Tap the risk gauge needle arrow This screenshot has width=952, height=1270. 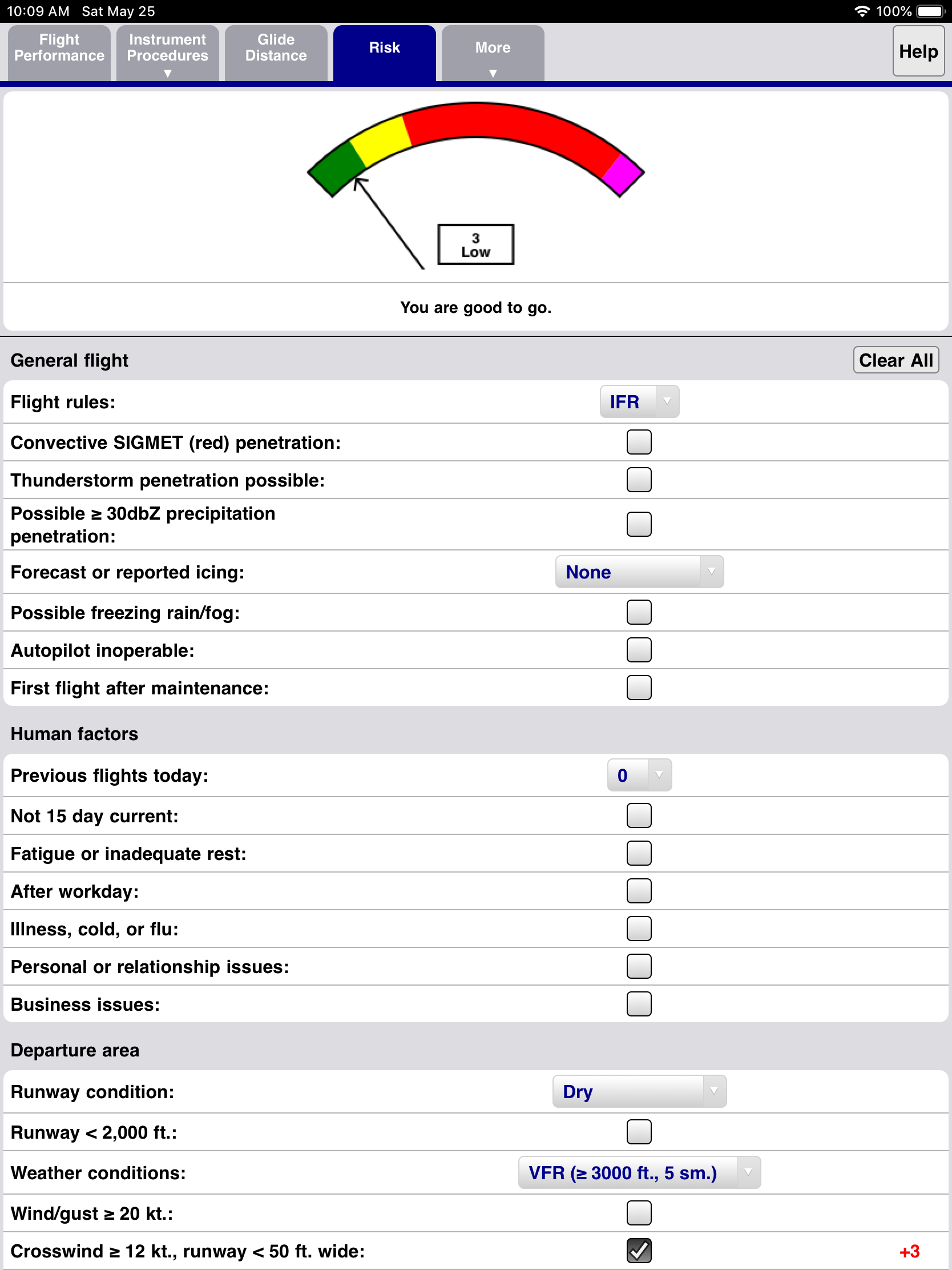[388, 223]
